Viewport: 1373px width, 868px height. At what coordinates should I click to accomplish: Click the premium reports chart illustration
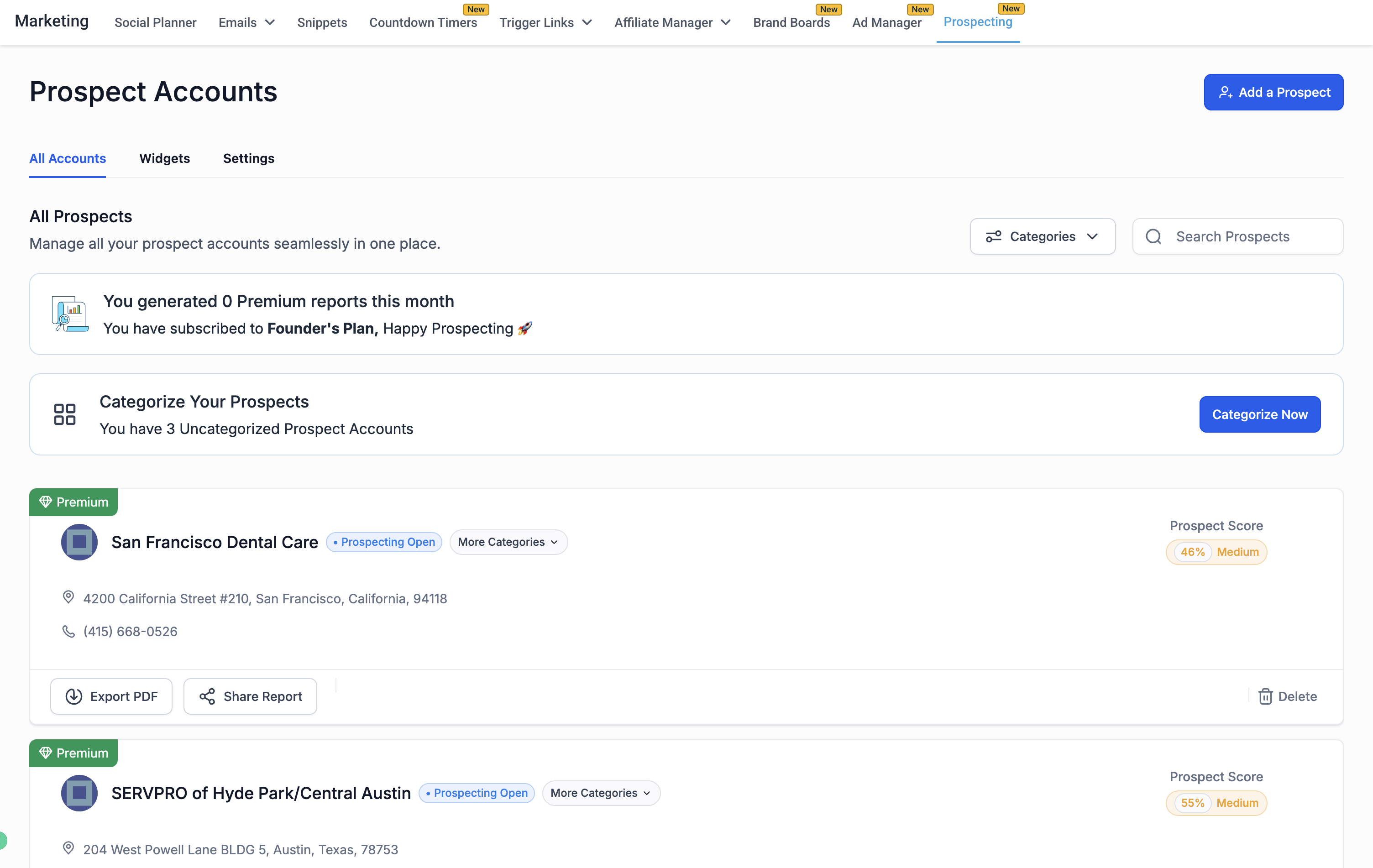point(69,314)
